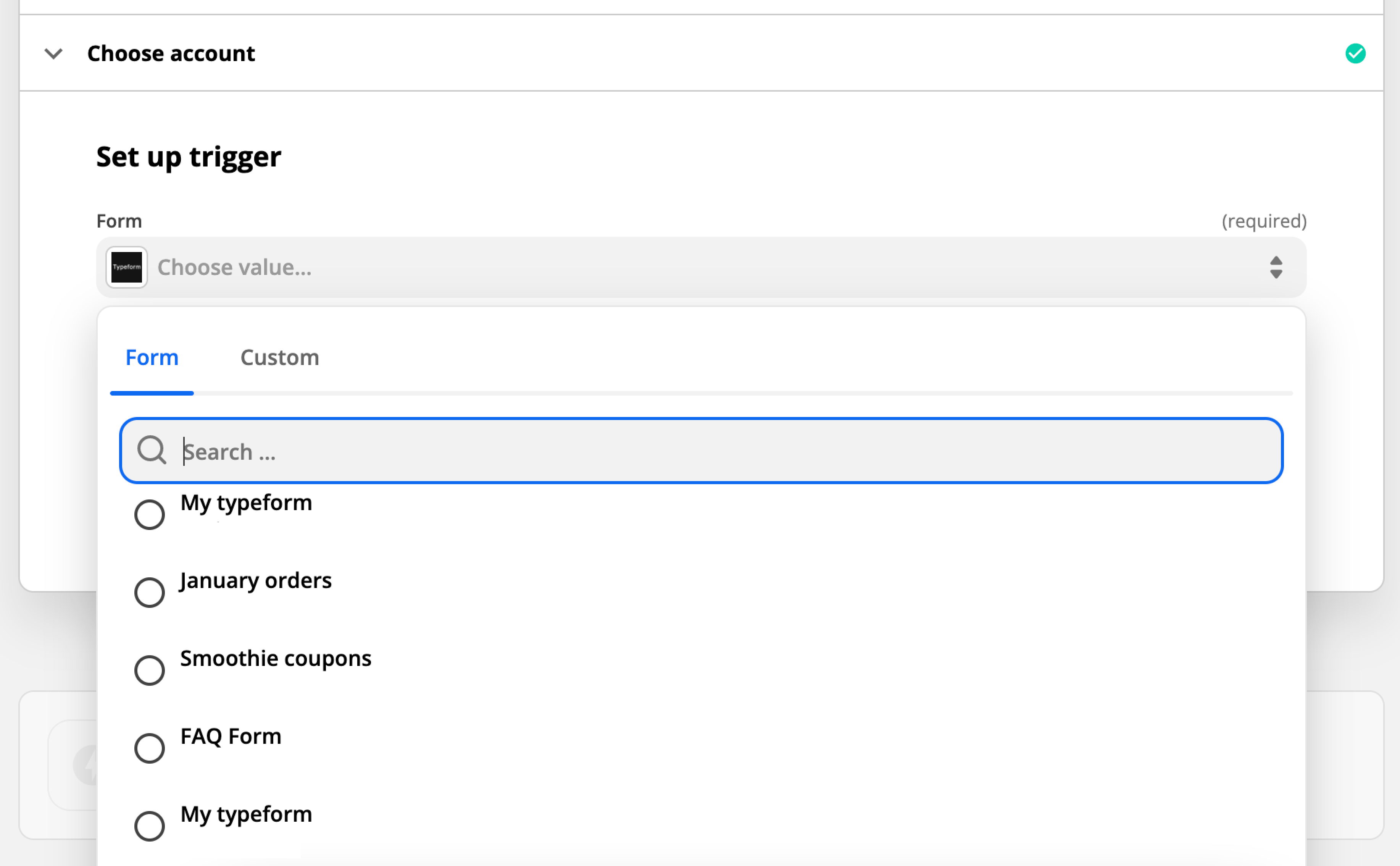This screenshot has height=866, width=1400.
Task: Click the Choose account heading
Action: (171, 54)
